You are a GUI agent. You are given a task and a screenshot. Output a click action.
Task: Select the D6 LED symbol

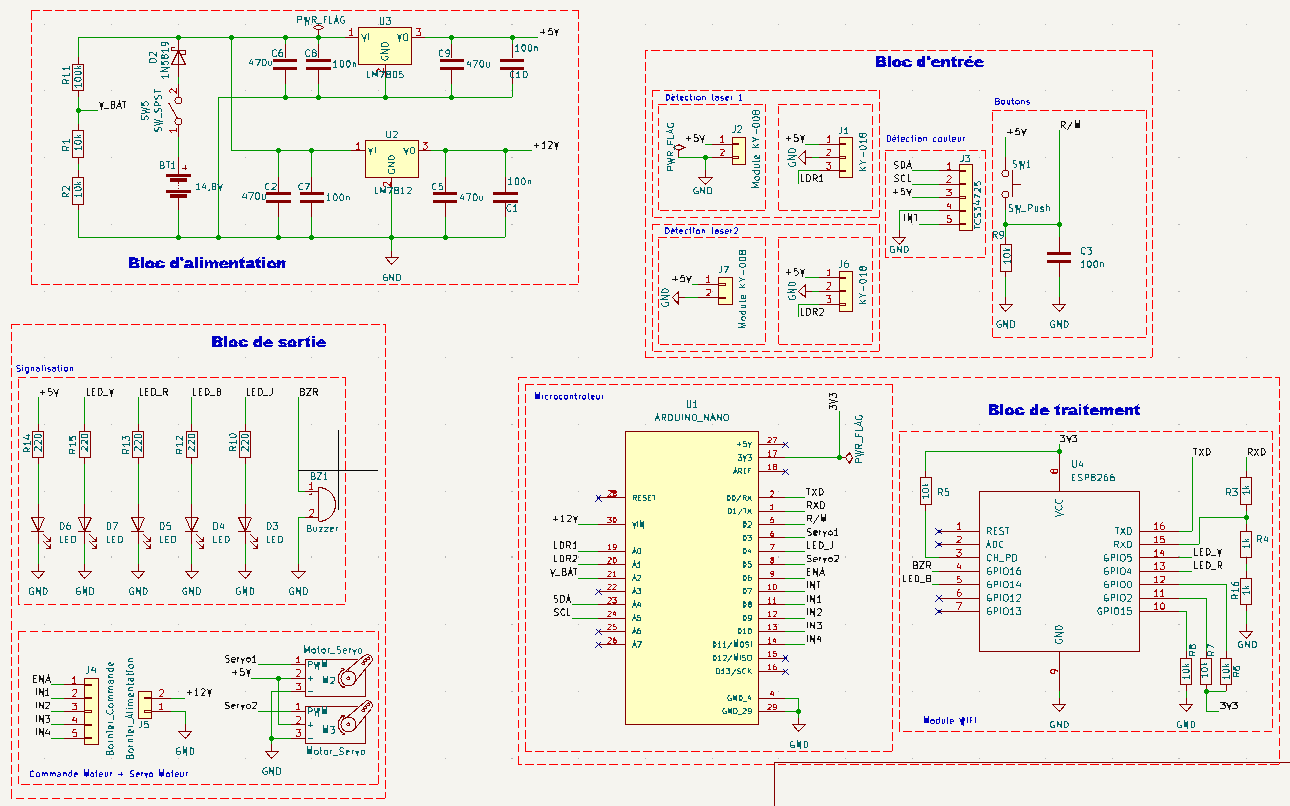click(x=38, y=524)
